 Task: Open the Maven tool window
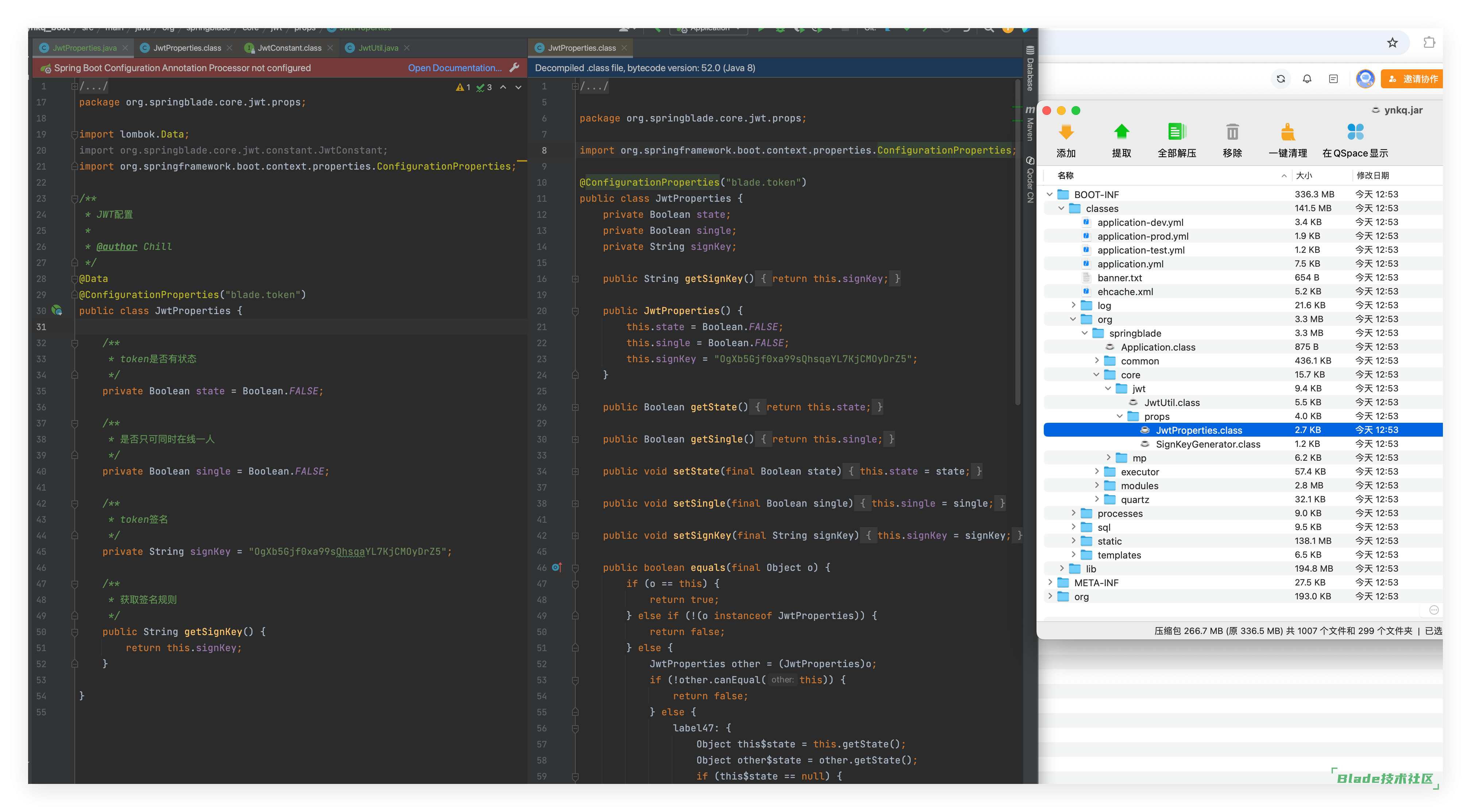[x=1030, y=123]
